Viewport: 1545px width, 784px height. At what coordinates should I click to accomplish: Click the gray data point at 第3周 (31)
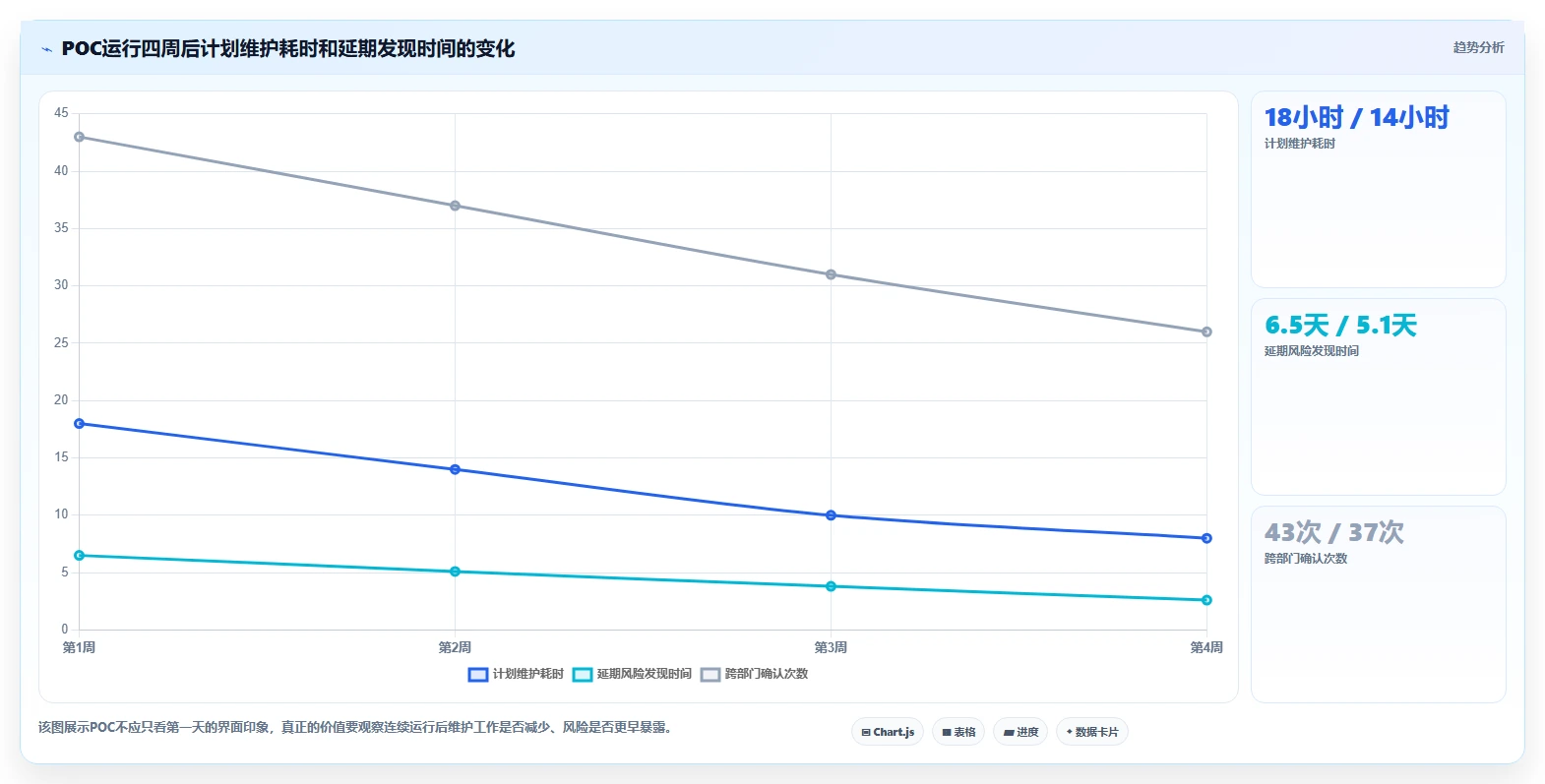tap(831, 274)
